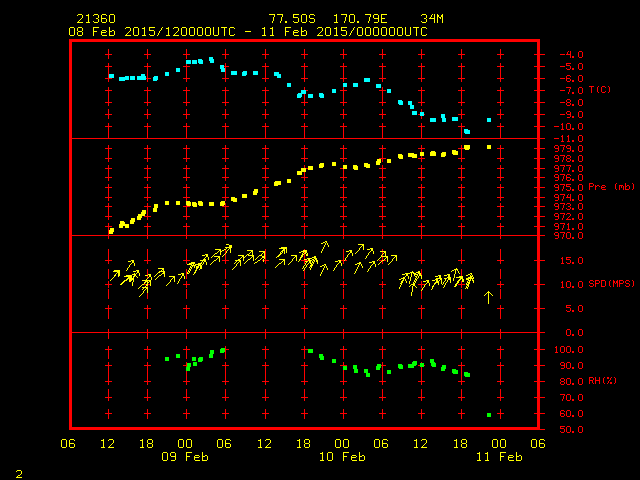
Task: Click the 5.0 wind speed tick label
Action: (x=574, y=309)
